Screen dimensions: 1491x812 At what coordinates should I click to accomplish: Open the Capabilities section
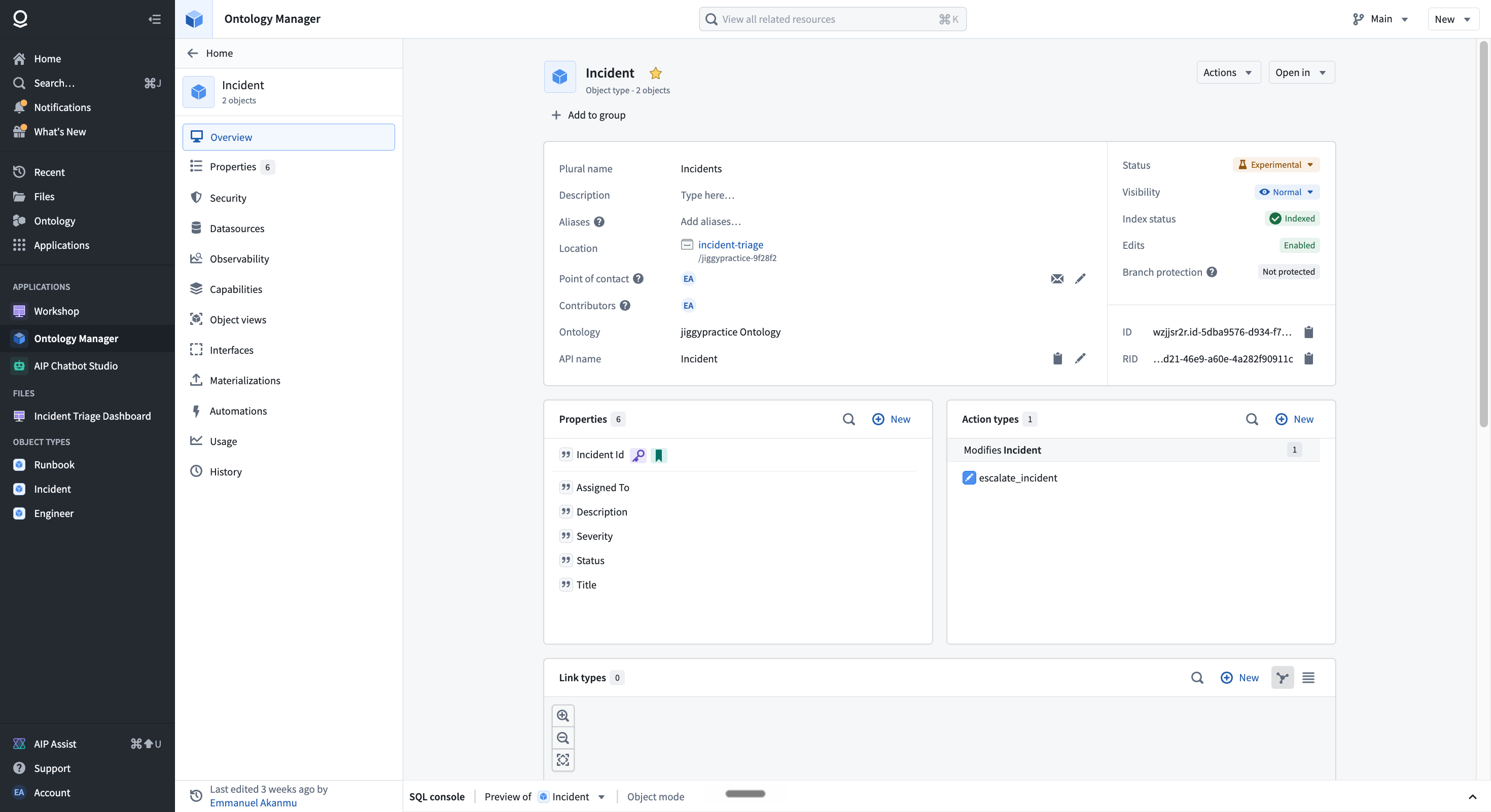click(288, 289)
